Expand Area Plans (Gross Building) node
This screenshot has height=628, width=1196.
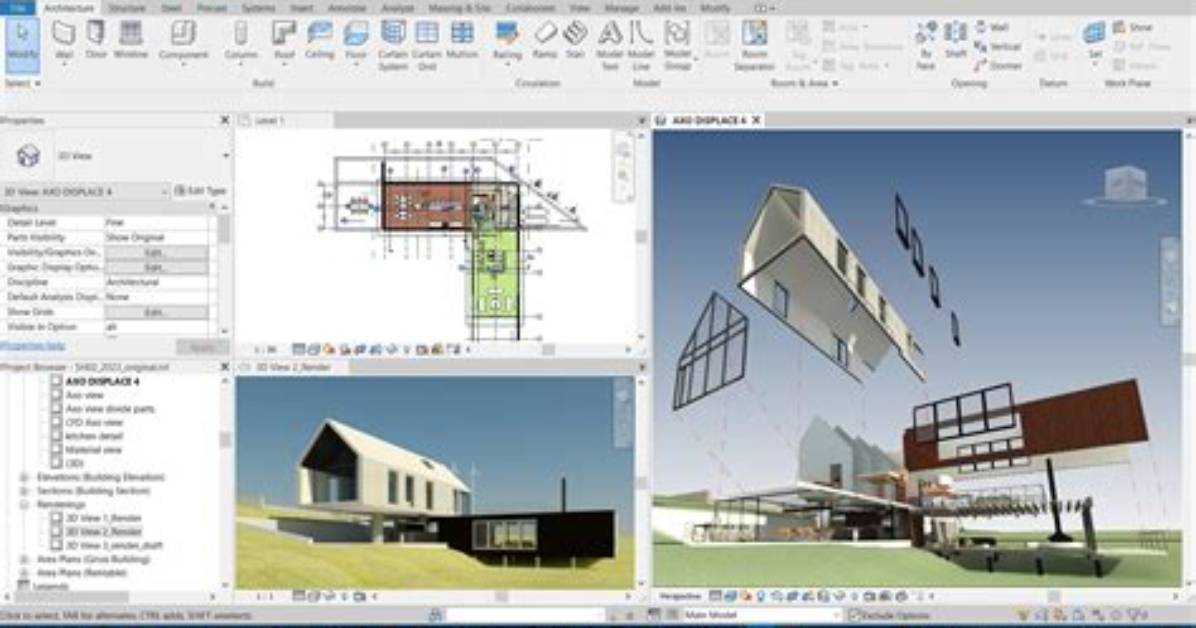[x=24, y=559]
